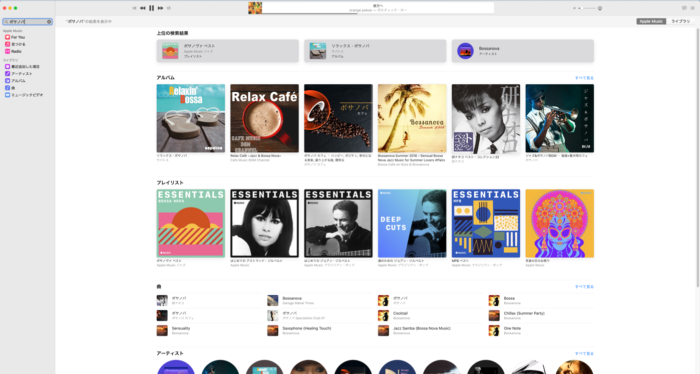700x374 pixels.
Task: Open the first purple artist avatar
Action: (x=176, y=367)
